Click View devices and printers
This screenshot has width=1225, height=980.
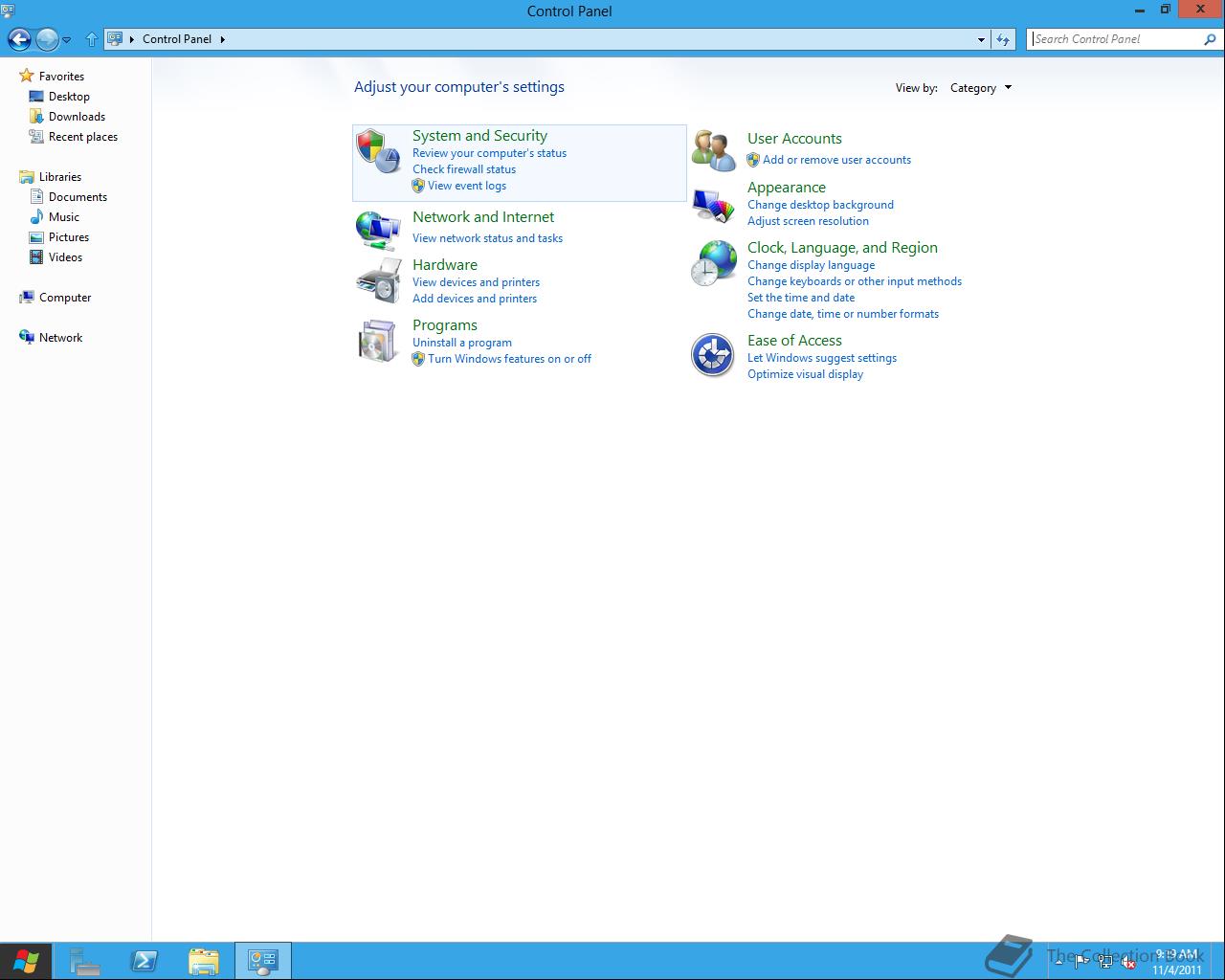click(x=476, y=282)
